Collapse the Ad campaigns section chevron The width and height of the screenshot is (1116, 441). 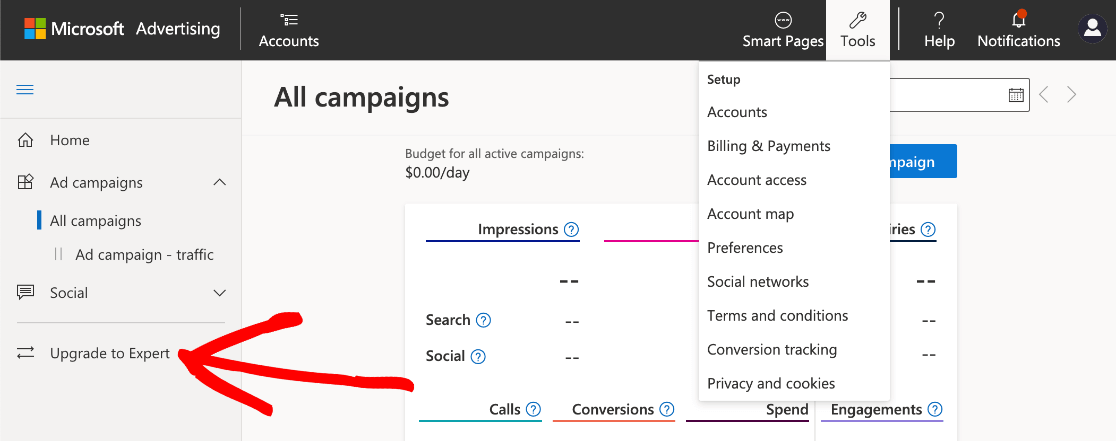[x=220, y=183]
